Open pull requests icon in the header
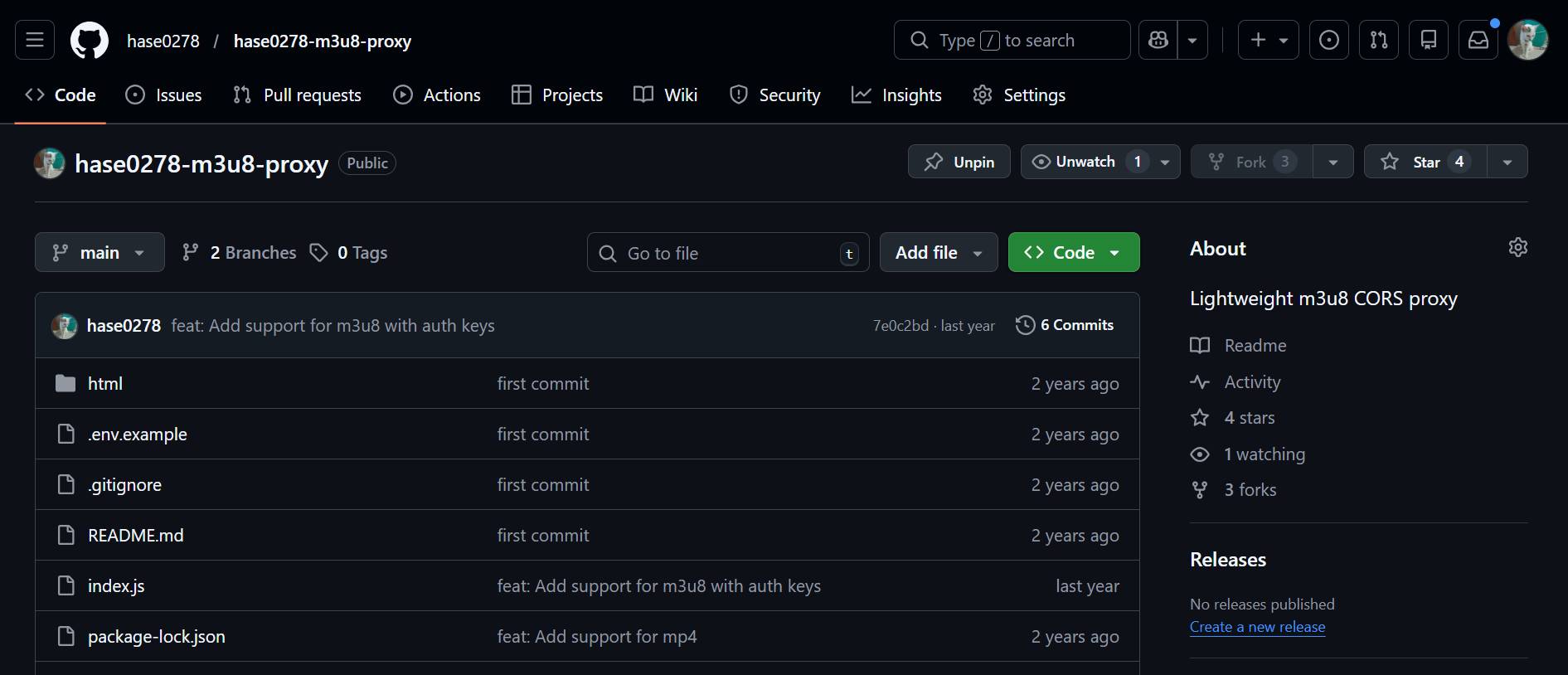Image resolution: width=1568 pixels, height=675 pixels. [1378, 40]
